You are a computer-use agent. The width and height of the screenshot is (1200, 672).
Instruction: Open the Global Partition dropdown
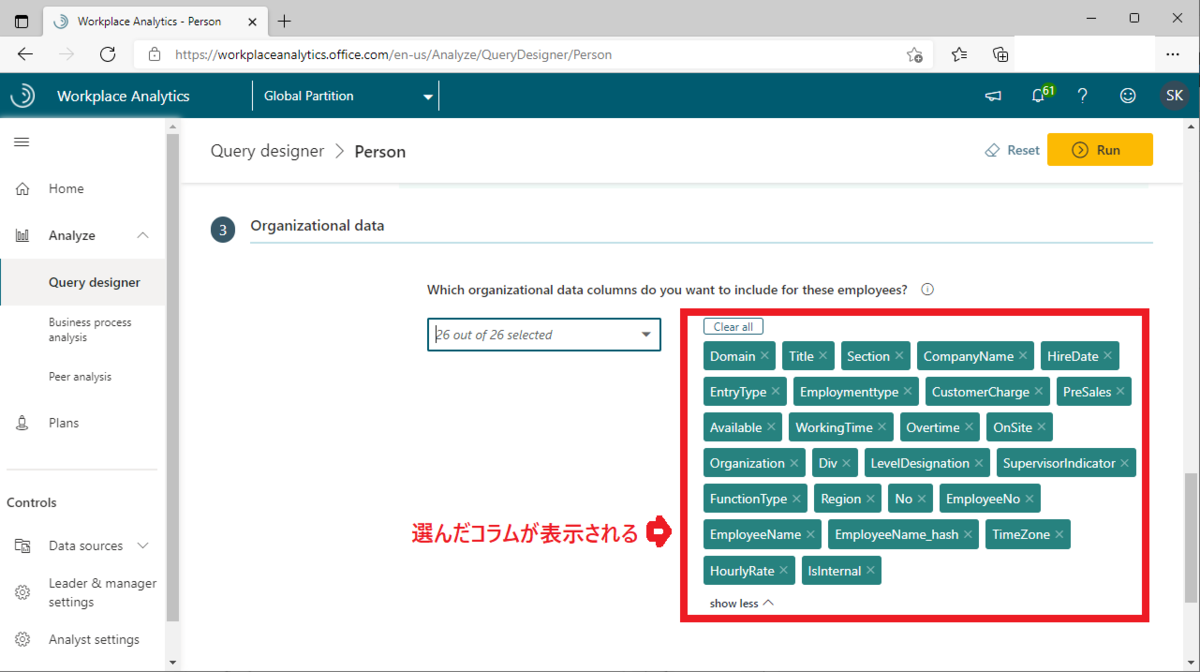pyautogui.click(x=347, y=96)
